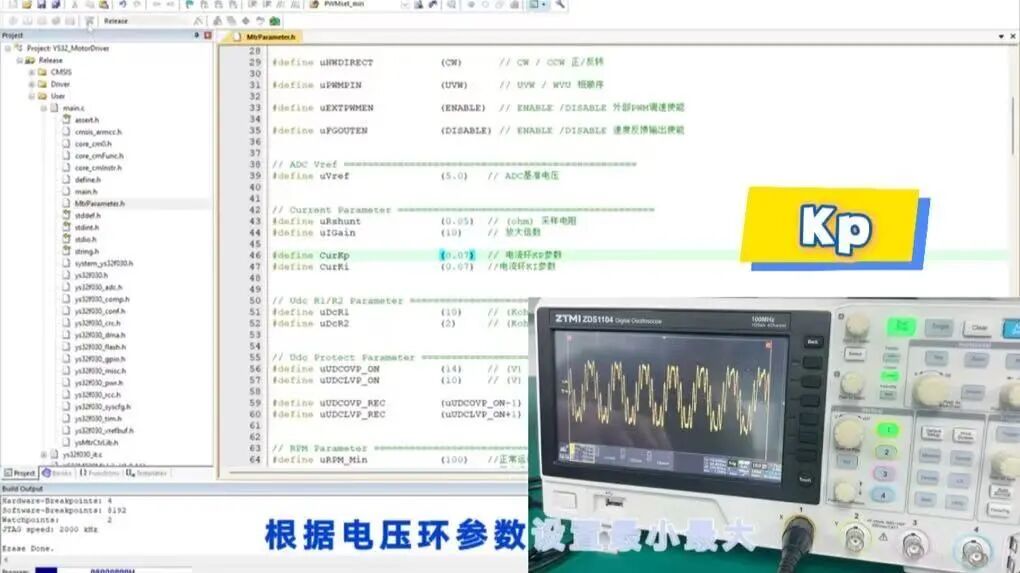The width and height of the screenshot is (1020, 573).
Task: Switch to the MtrParameter.h editor tab
Action: point(265,37)
